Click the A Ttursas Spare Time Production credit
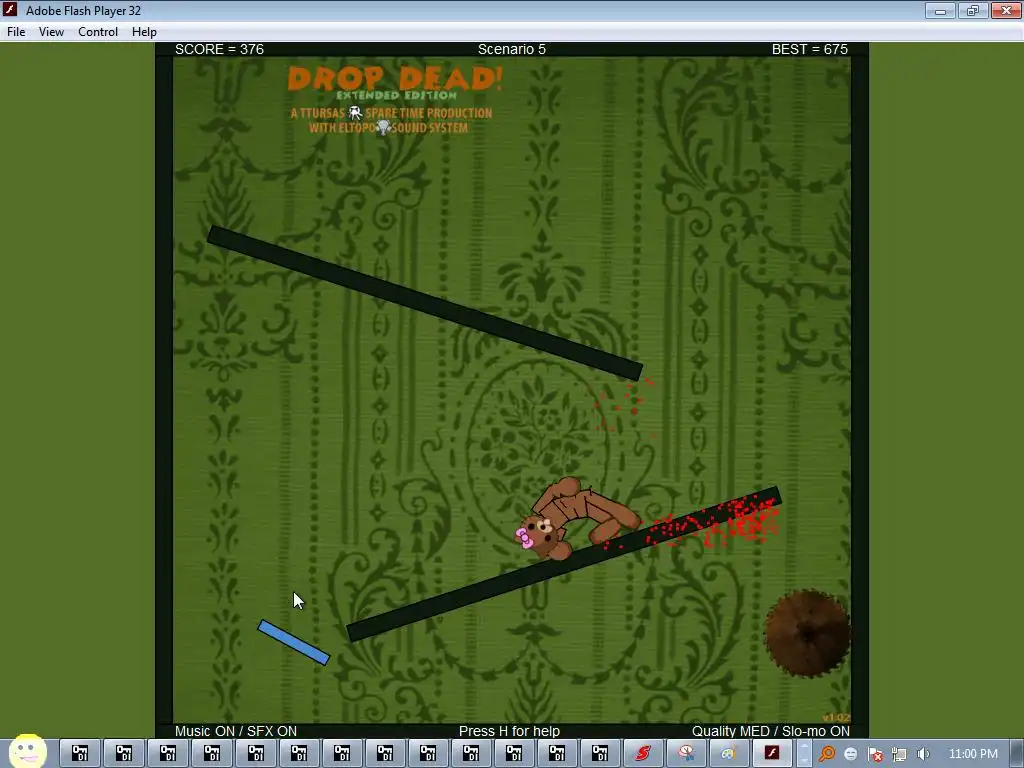1024x768 pixels. (391, 113)
